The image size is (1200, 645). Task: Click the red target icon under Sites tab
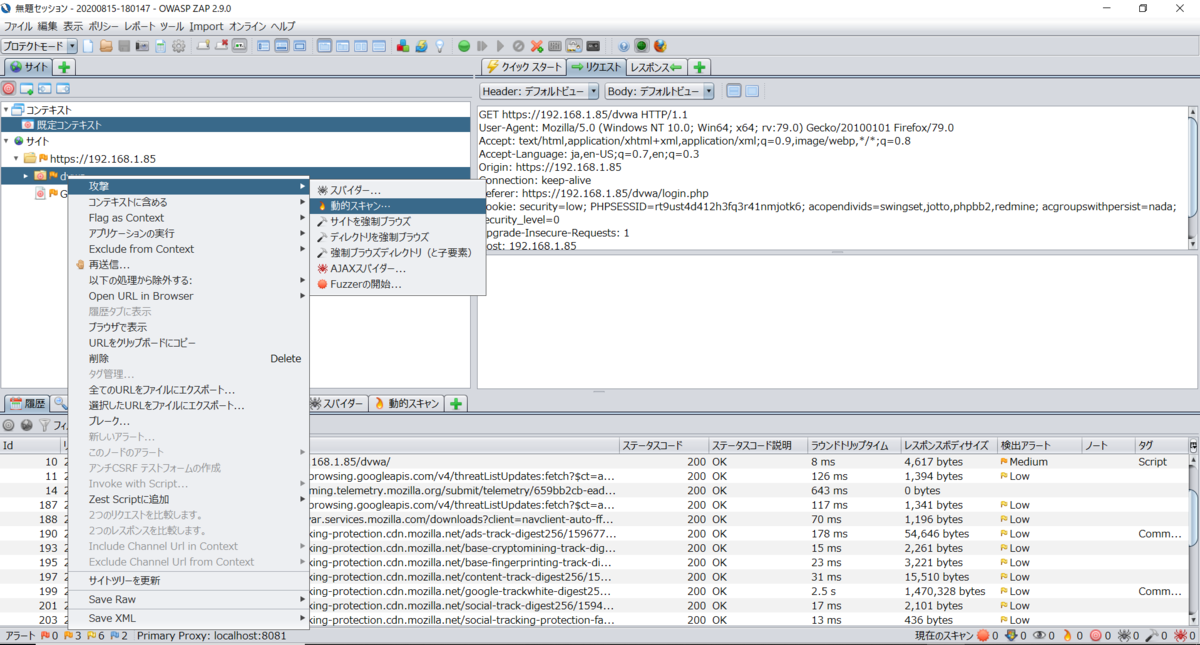[9, 88]
